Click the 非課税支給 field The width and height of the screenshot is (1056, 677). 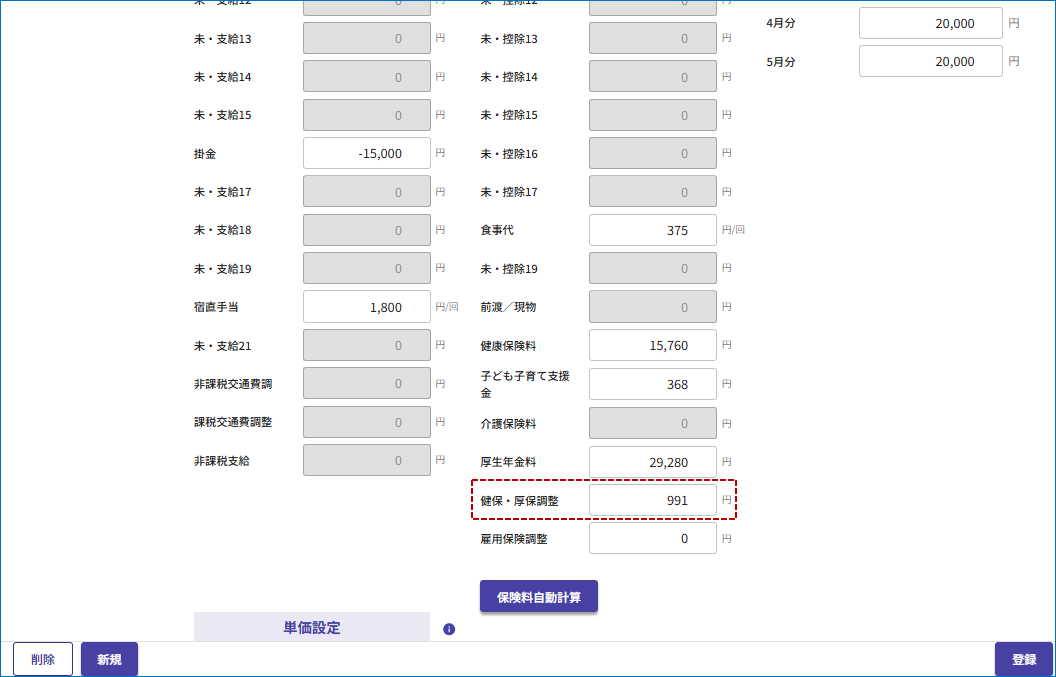[367, 460]
